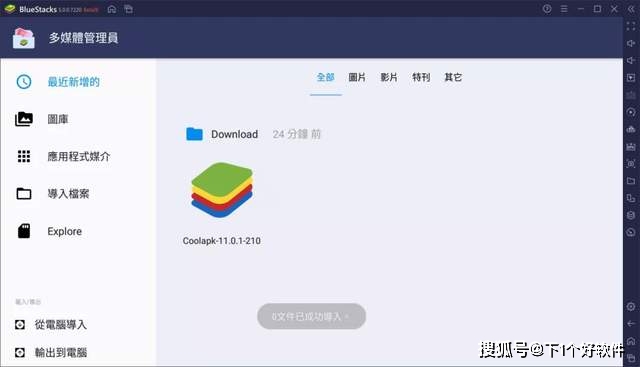Maximize the BlueStacks window
The height and width of the screenshot is (367, 640).
coord(598,9)
